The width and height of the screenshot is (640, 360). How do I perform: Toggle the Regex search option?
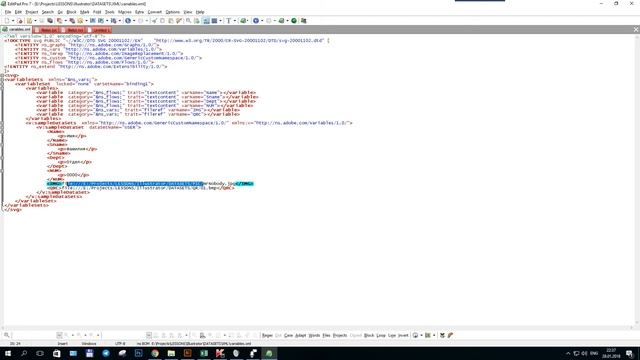tap(267, 336)
